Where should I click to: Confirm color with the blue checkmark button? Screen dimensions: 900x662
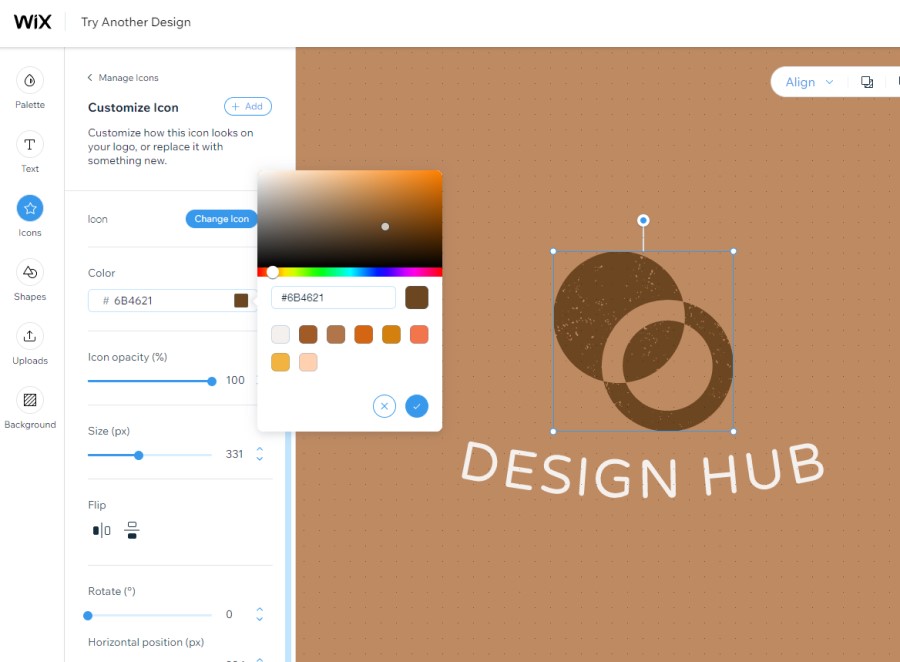pyautogui.click(x=417, y=406)
